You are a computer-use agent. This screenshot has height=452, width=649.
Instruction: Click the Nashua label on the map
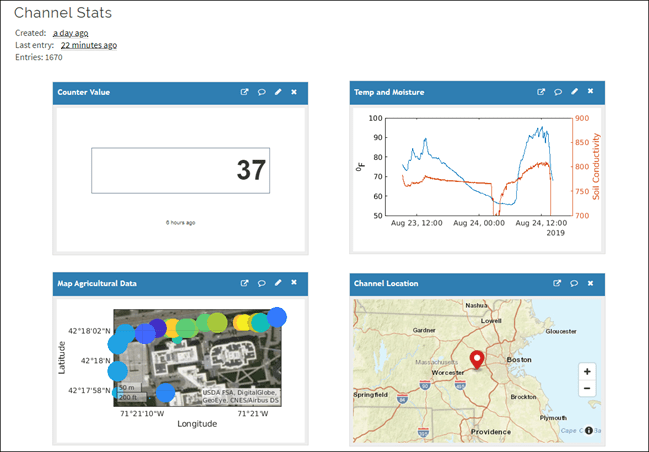[x=476, y=305]
